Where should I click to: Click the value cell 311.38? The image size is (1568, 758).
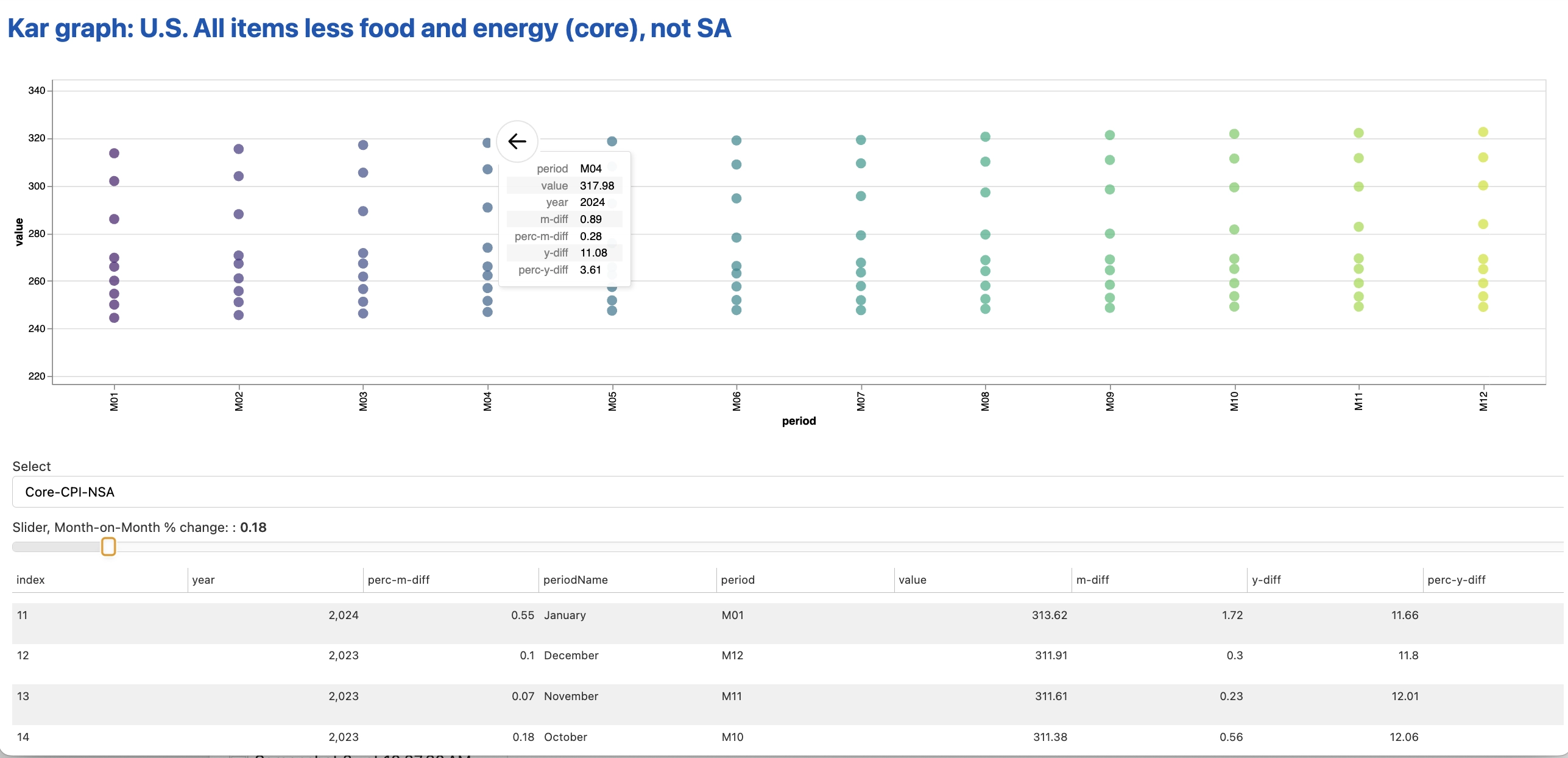pyautogui.click(x=1050, y=737)
